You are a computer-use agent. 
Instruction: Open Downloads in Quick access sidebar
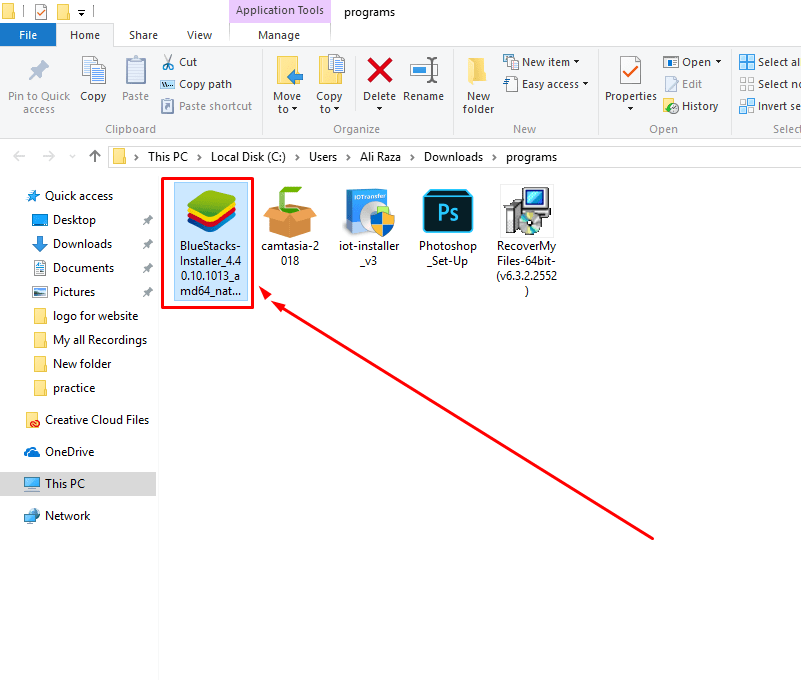[x=82, y=244]
